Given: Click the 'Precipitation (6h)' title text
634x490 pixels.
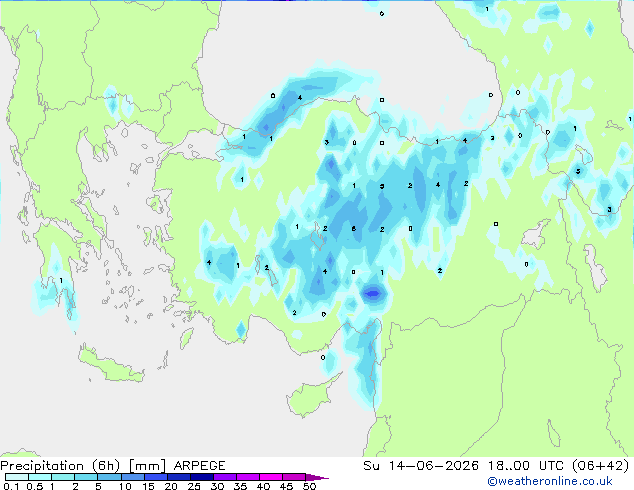Looking at the screenshot, I should (60, 466).
